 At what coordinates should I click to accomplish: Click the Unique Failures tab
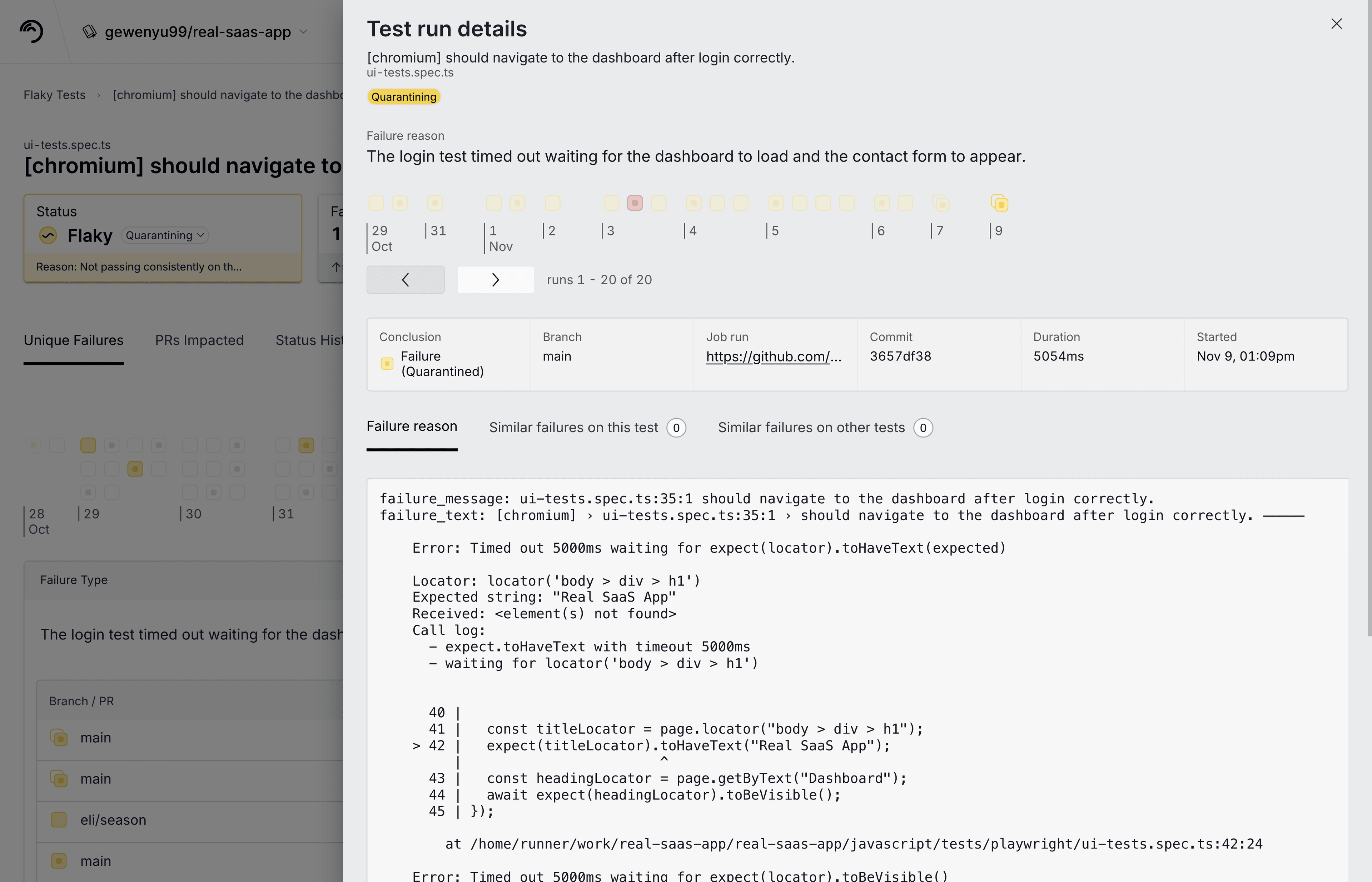[x=73, y=340]
